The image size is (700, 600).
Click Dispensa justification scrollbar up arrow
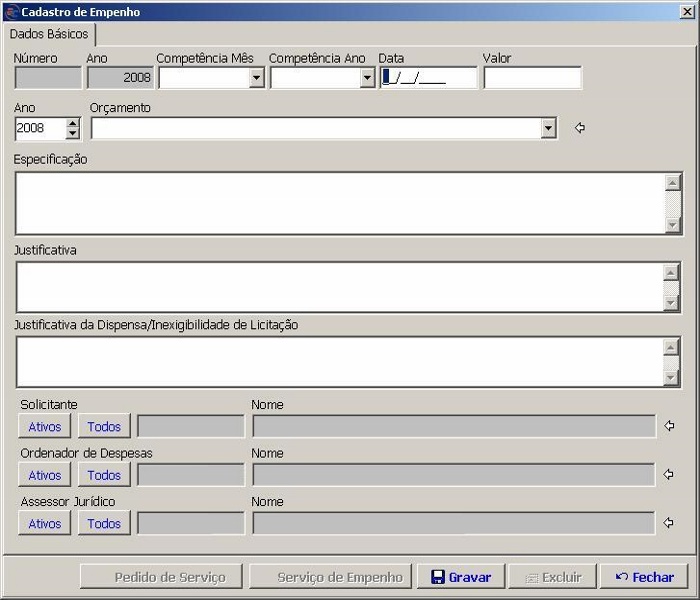tap(671, 347)
